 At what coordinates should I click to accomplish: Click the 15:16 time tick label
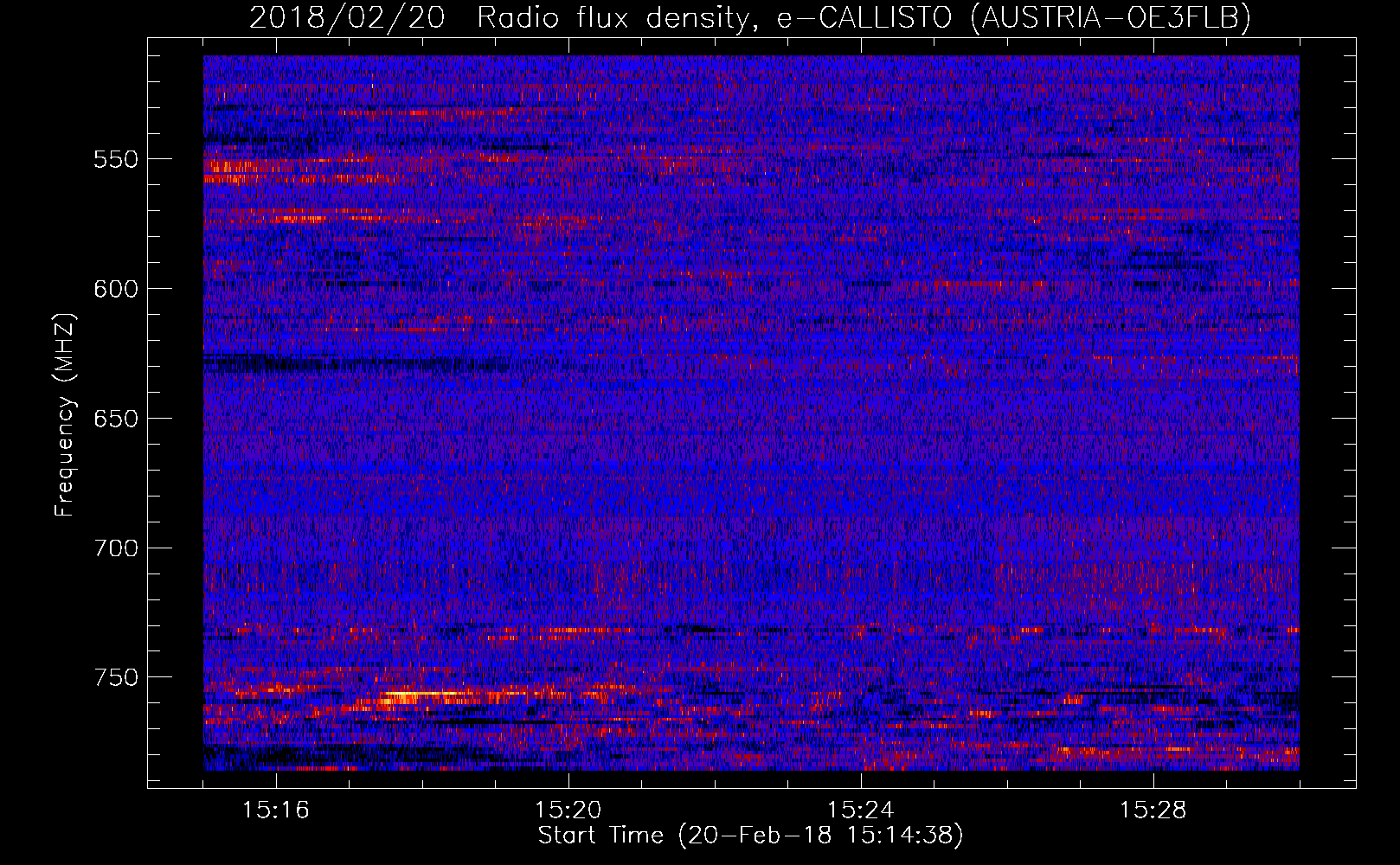pyautogui.click(x=276, y=811)
